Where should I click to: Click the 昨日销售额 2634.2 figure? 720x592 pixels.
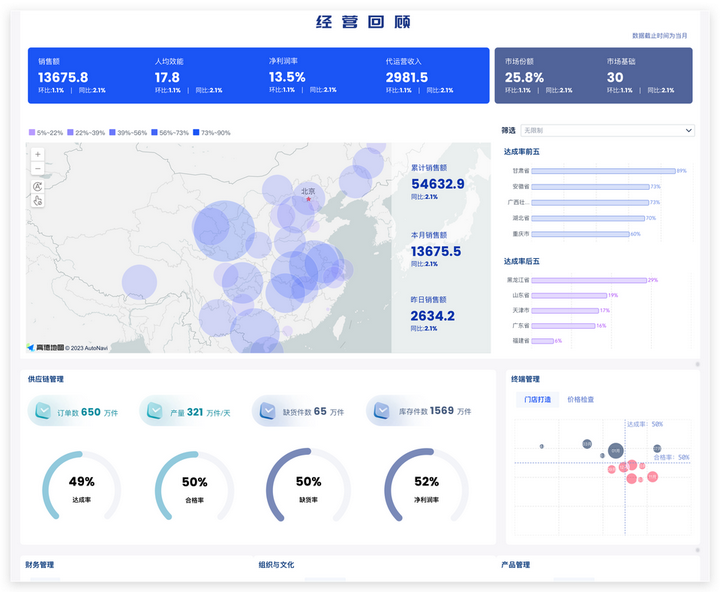[x=433, y=316]
